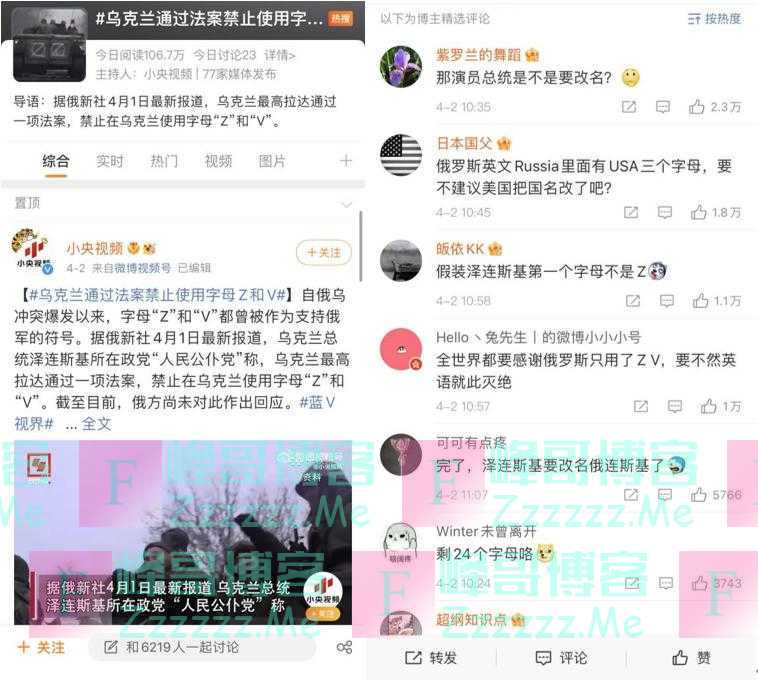
Task: Like the comment by 紫罗兰的舞蹈
Action: (696, 106)
